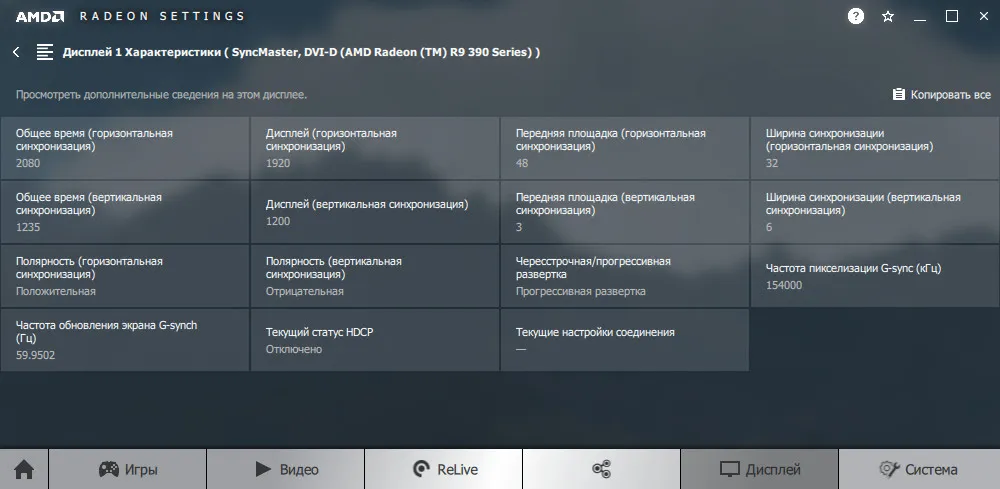The height and width of the screenshot is (489, 1000).
Task: Open the Connect share icon tab
Action: [x=601, y=469]
